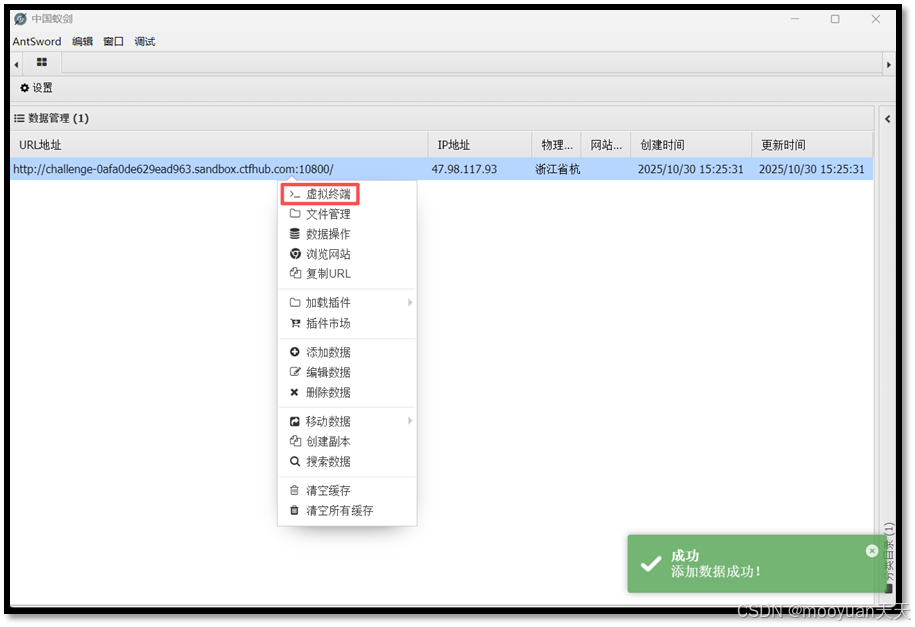The image size is (915, 627).
Task: Expand the 加载插件 submenu arrow
Action: click(x=410, y=302)
